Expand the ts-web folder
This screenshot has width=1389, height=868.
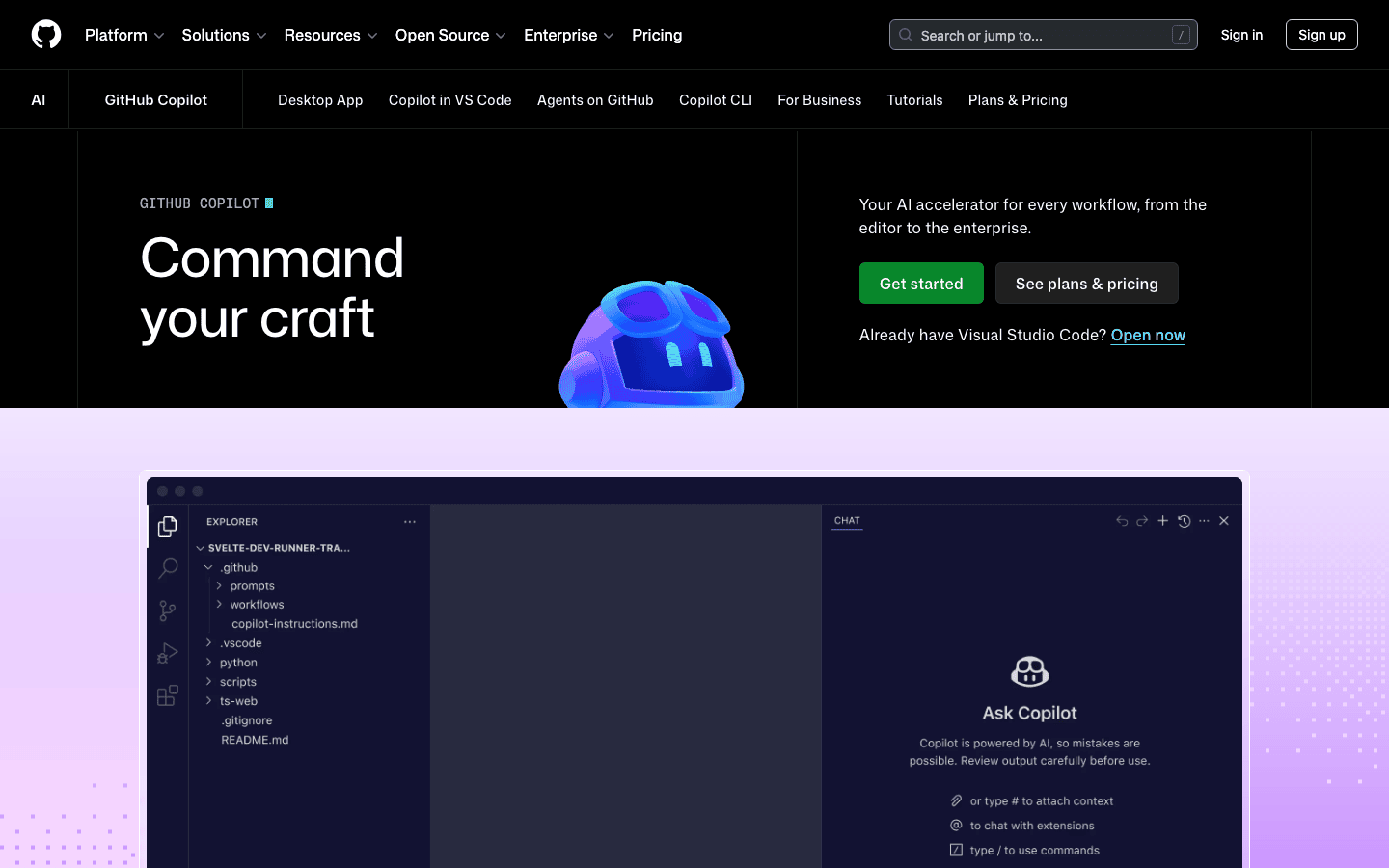pyautogui.click(x=208, y=701)
